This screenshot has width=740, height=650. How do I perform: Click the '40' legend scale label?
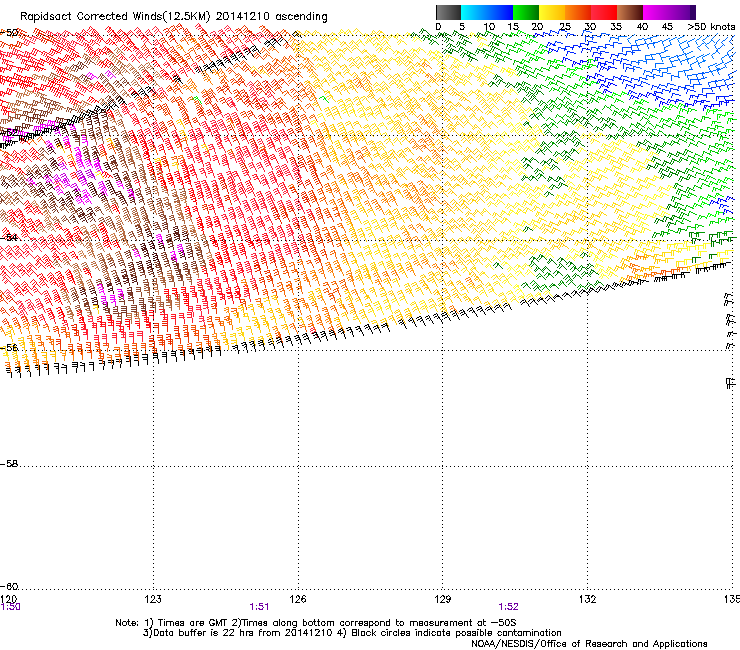click(642, 26)
